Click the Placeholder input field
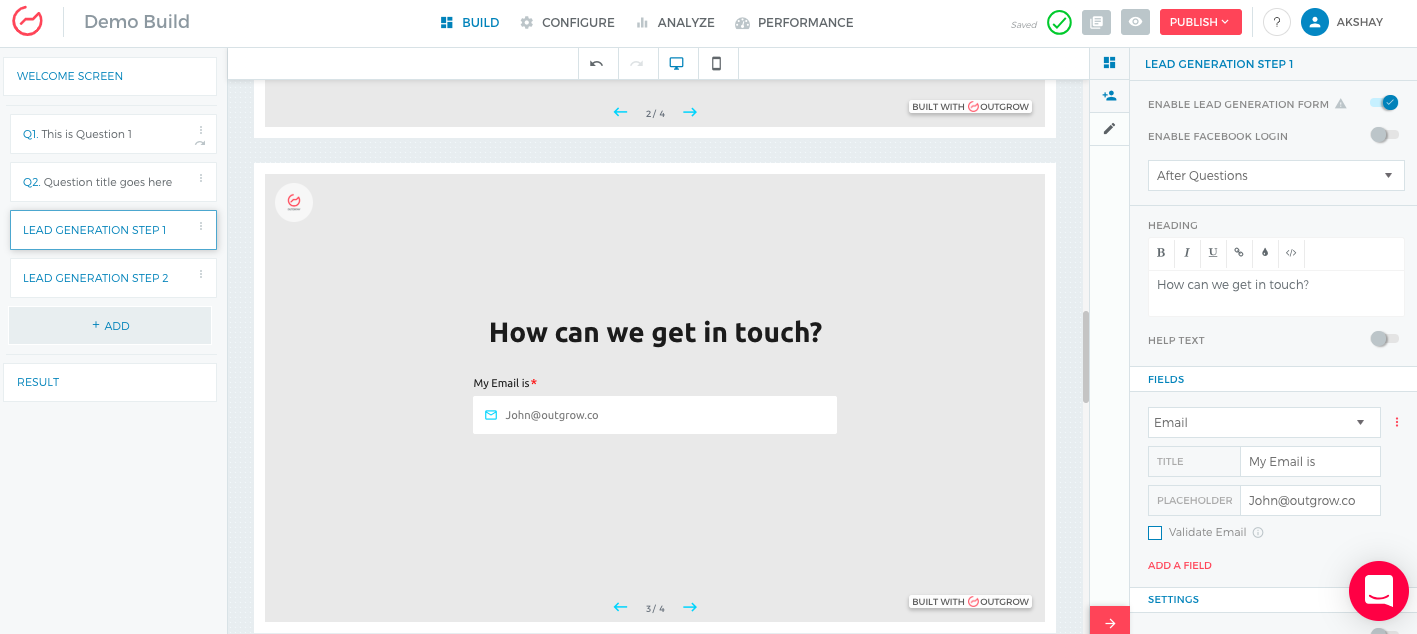The image size is (1417, 634). pos(1310,500)
